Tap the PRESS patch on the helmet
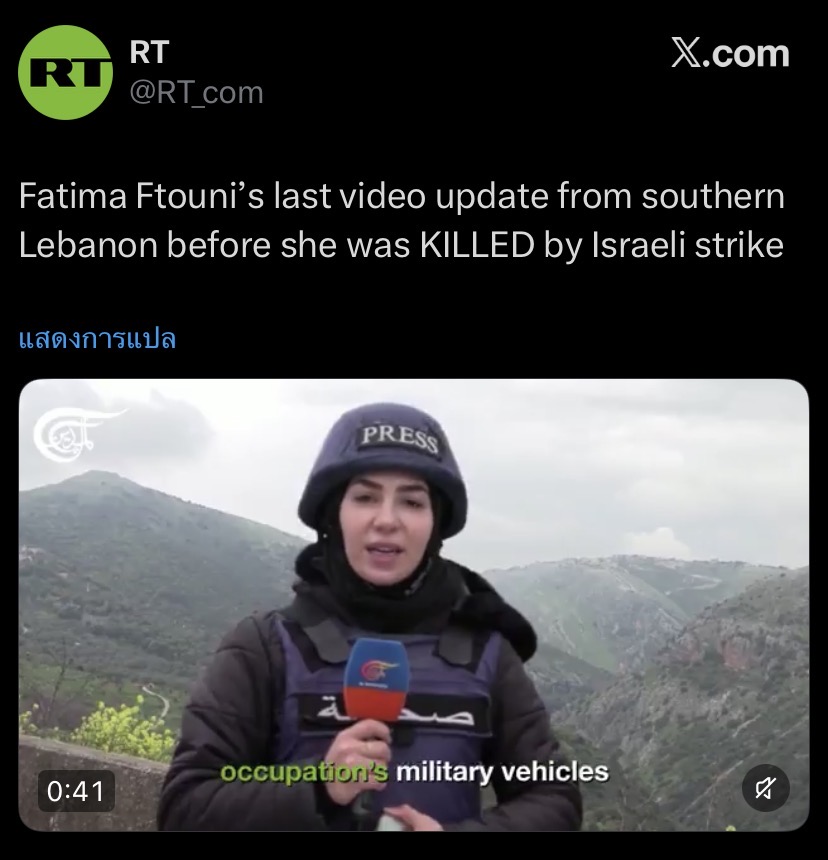The image size is (828, 860). coord(399,439)
